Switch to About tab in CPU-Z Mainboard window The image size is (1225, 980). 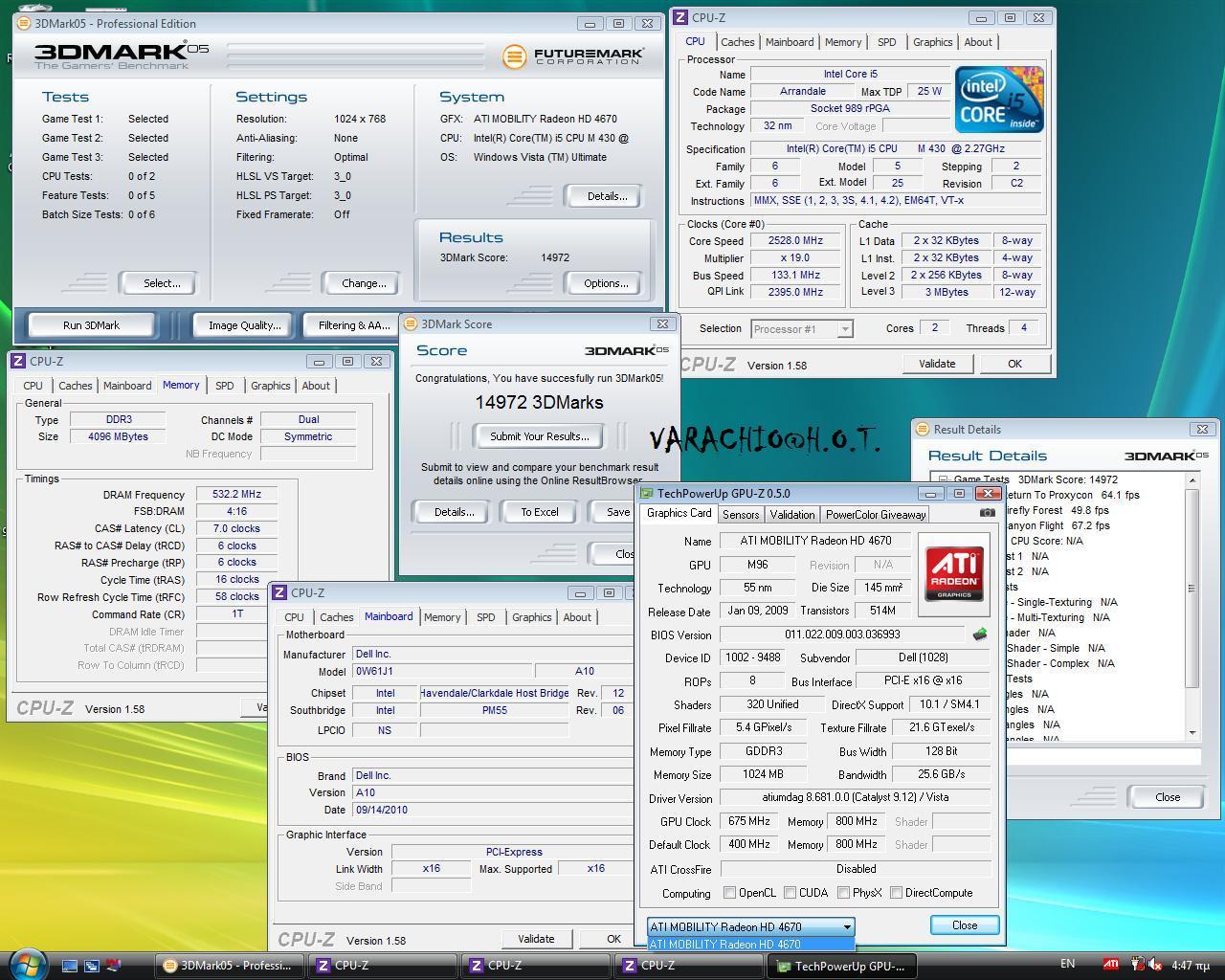576,617
